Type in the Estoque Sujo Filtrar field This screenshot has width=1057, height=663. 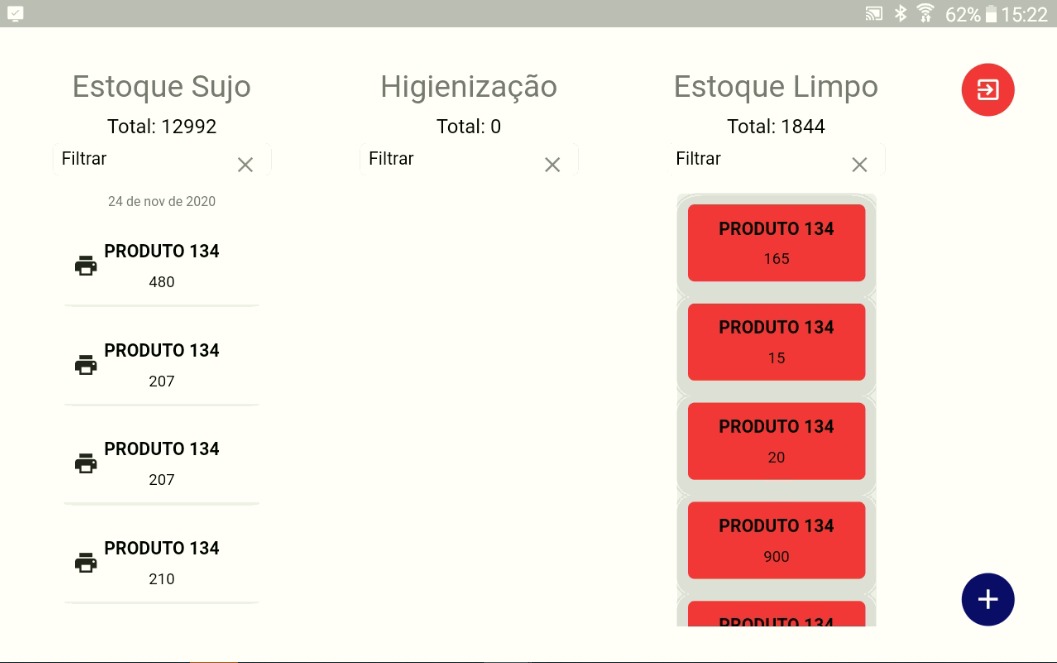[x=140, y=159]
